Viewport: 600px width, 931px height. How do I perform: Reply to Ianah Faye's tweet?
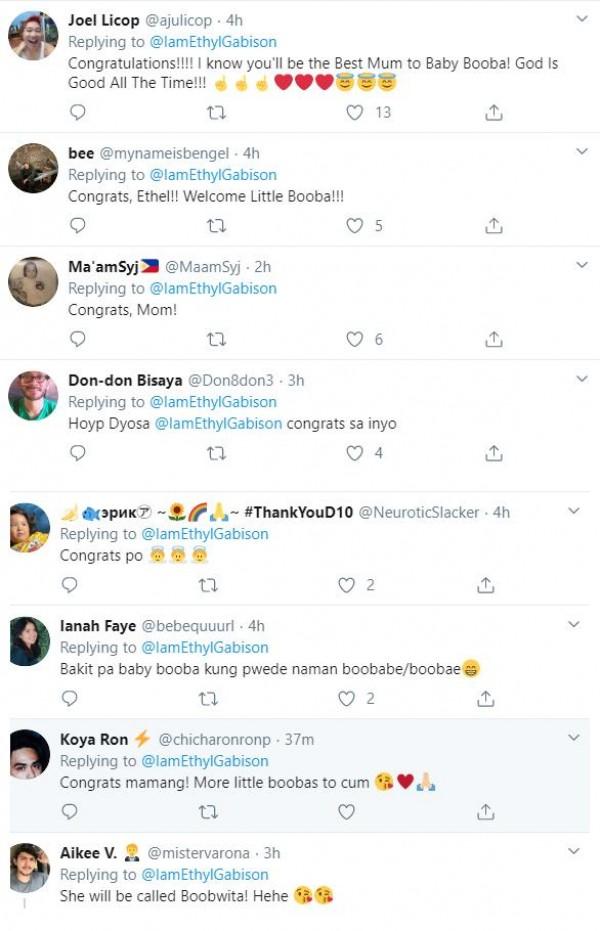70,698
